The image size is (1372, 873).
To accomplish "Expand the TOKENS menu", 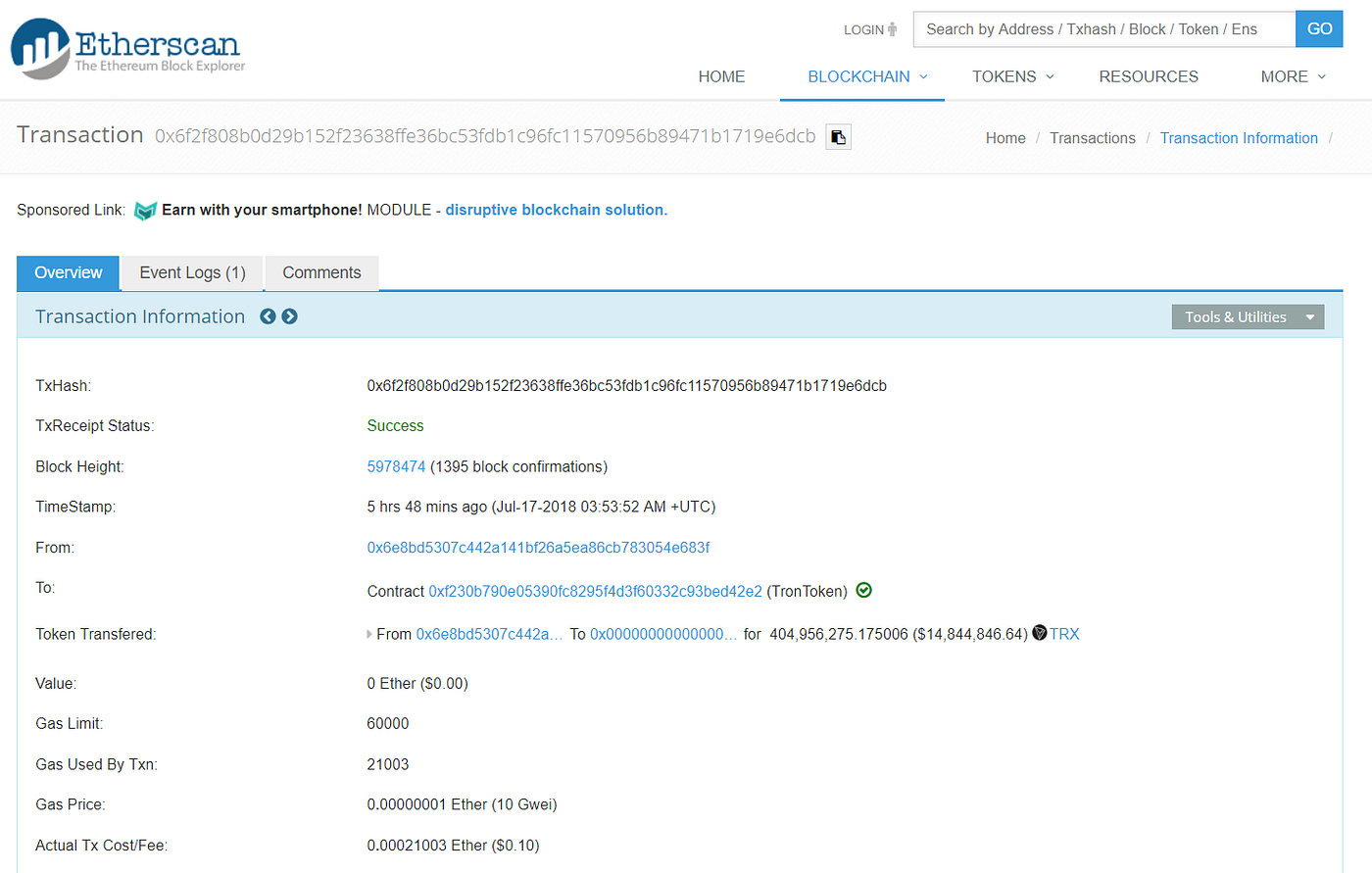I will (x=1013, y=76).
